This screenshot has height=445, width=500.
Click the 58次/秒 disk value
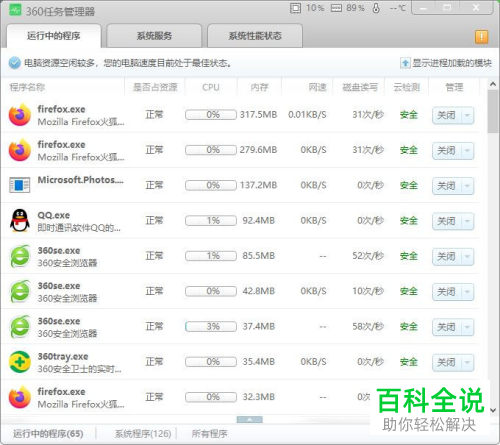coord(368,326)
